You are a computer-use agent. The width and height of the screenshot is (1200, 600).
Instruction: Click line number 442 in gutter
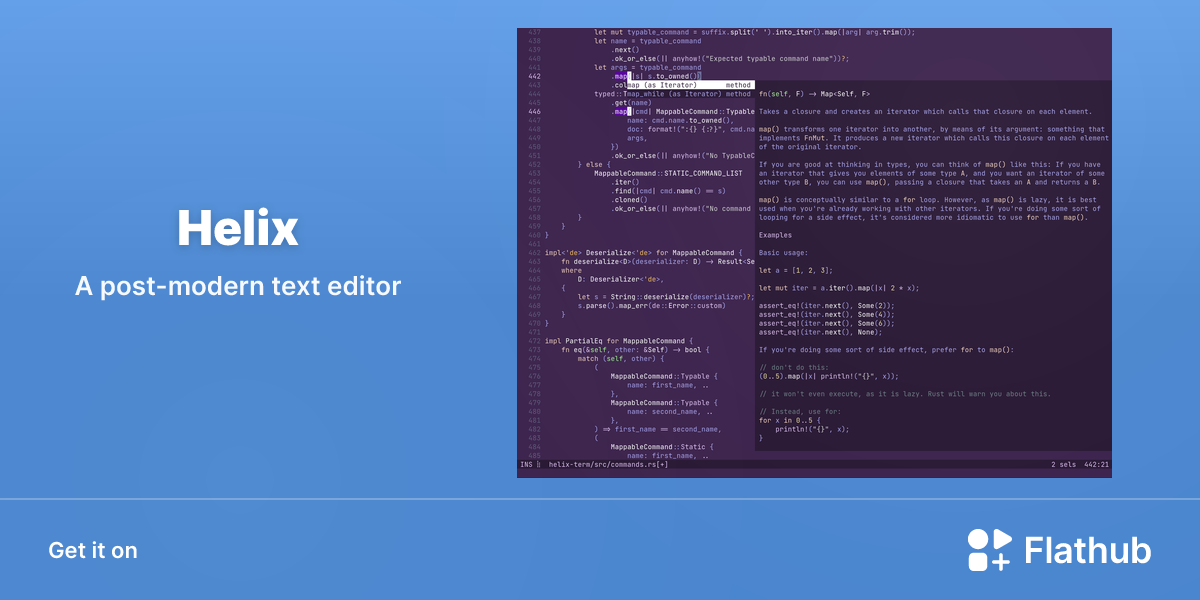tap(533, 76)
